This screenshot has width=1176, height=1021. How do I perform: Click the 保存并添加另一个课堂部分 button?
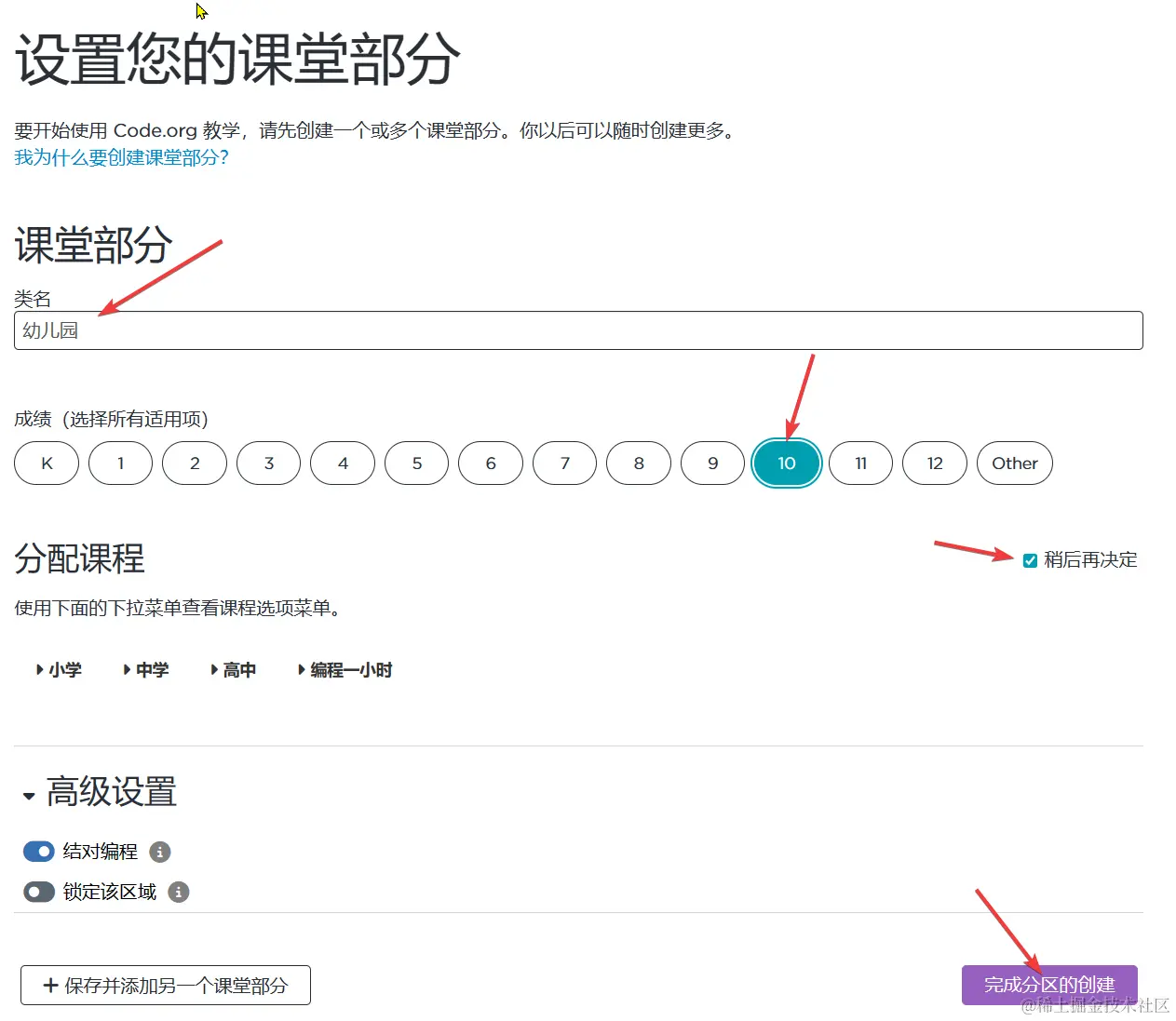click(x=165, y=985)
